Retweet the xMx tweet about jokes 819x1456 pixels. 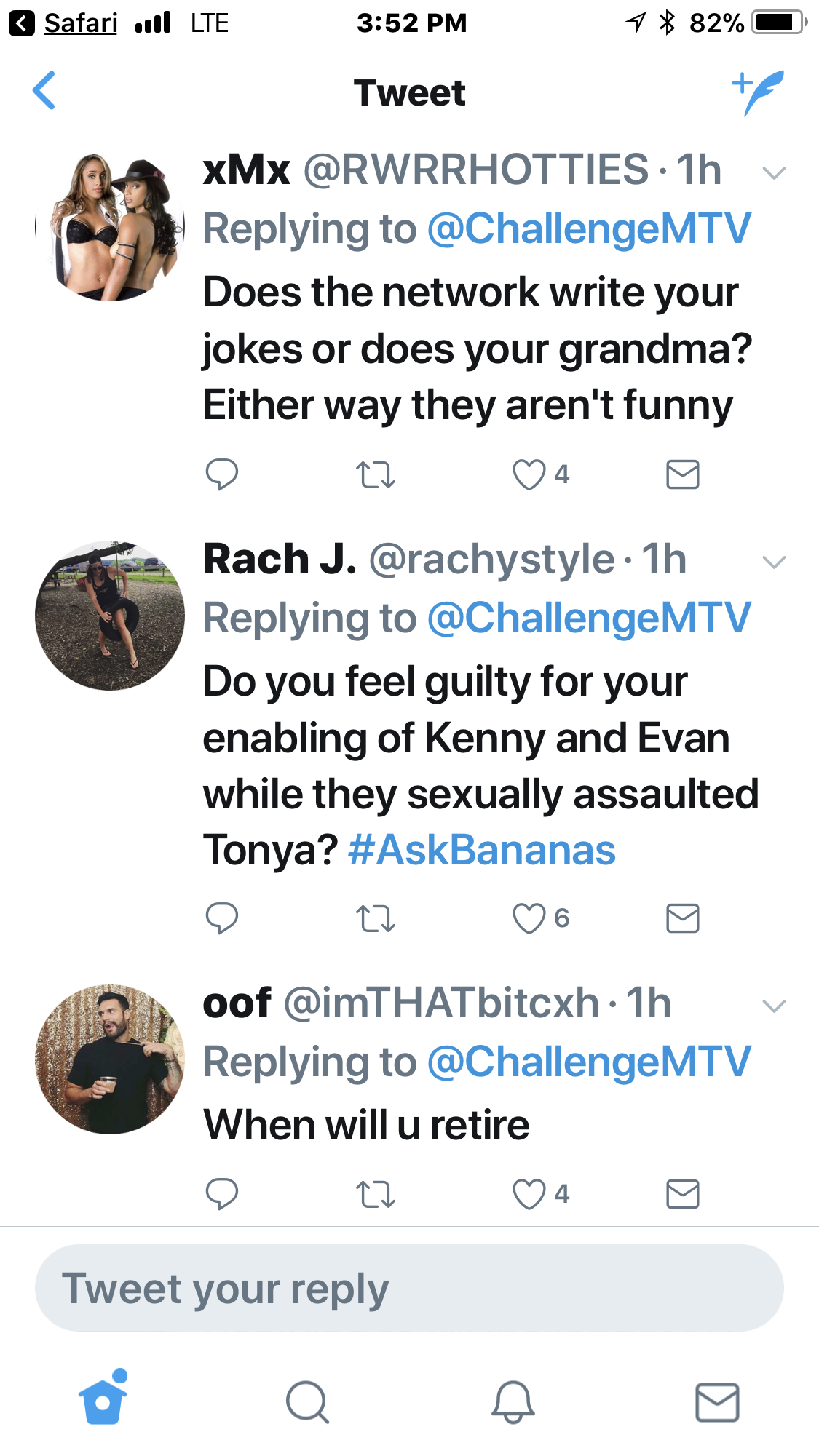[x=376, y=475]
